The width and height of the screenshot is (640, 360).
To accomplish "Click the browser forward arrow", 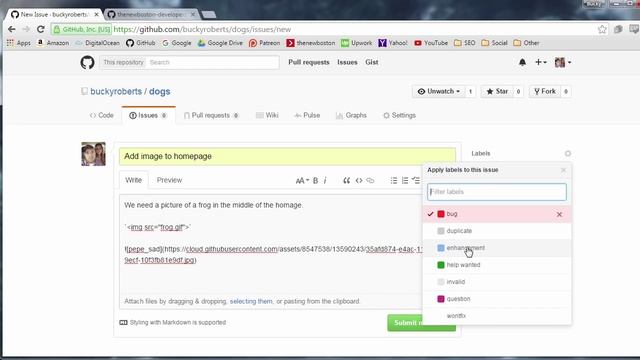I will point(26,29).
